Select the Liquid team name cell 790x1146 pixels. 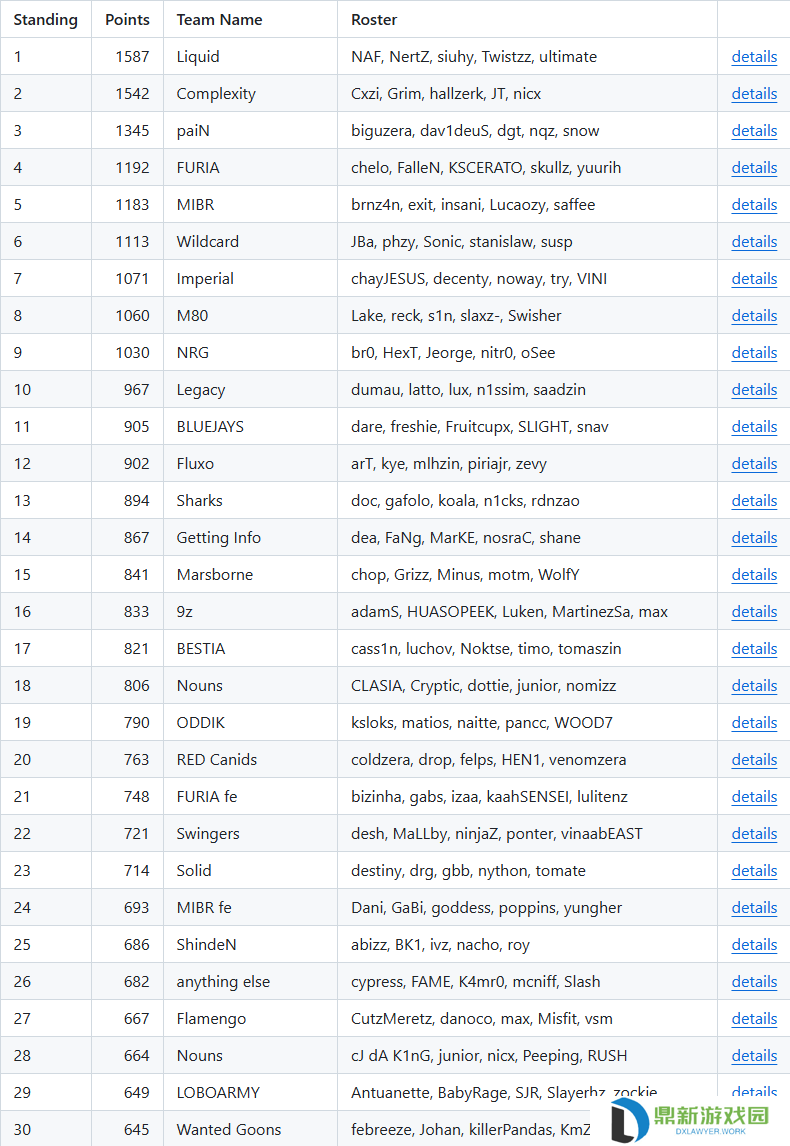251,56
